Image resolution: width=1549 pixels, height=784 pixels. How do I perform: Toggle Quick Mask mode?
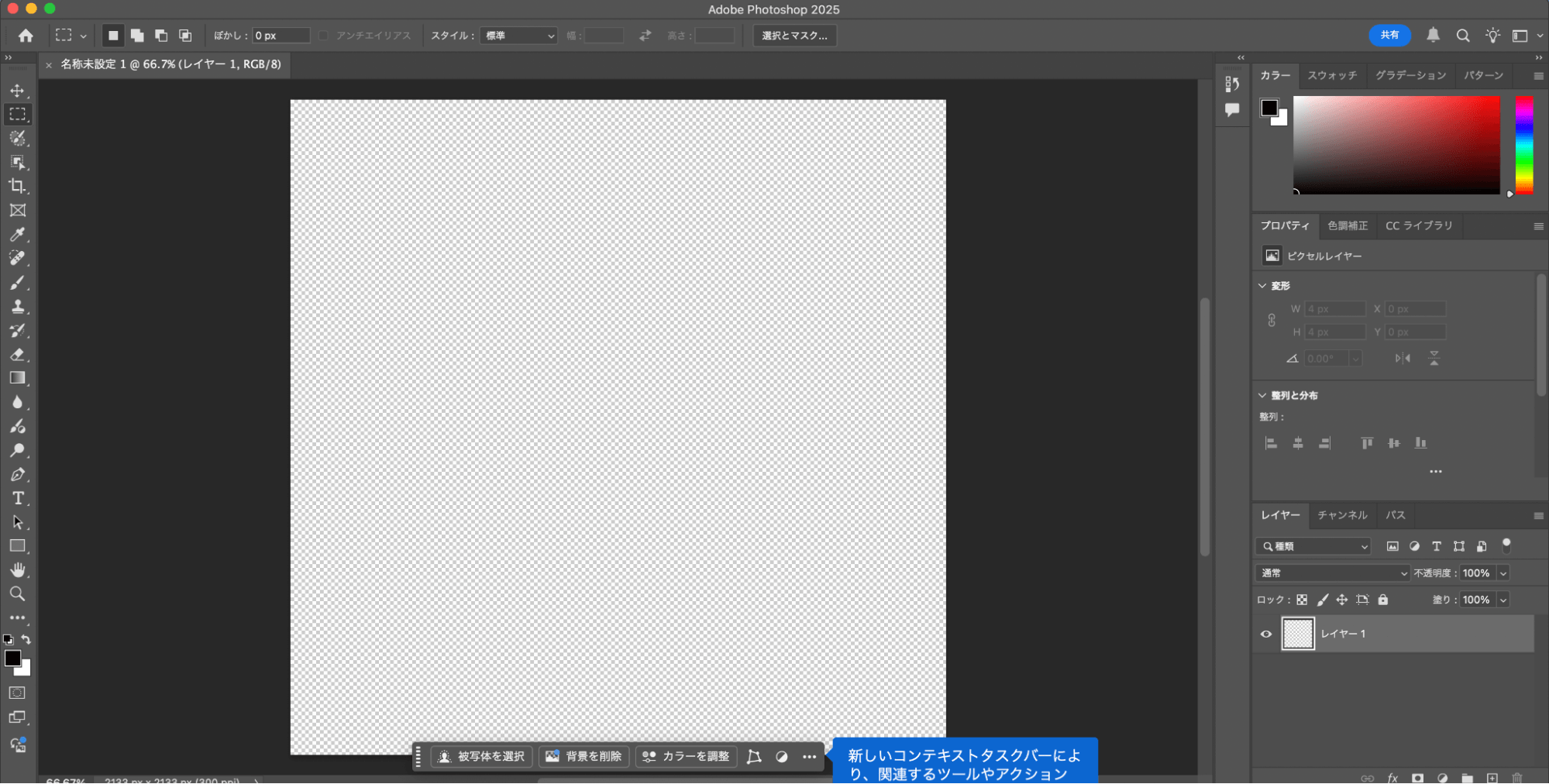(17, 693)
